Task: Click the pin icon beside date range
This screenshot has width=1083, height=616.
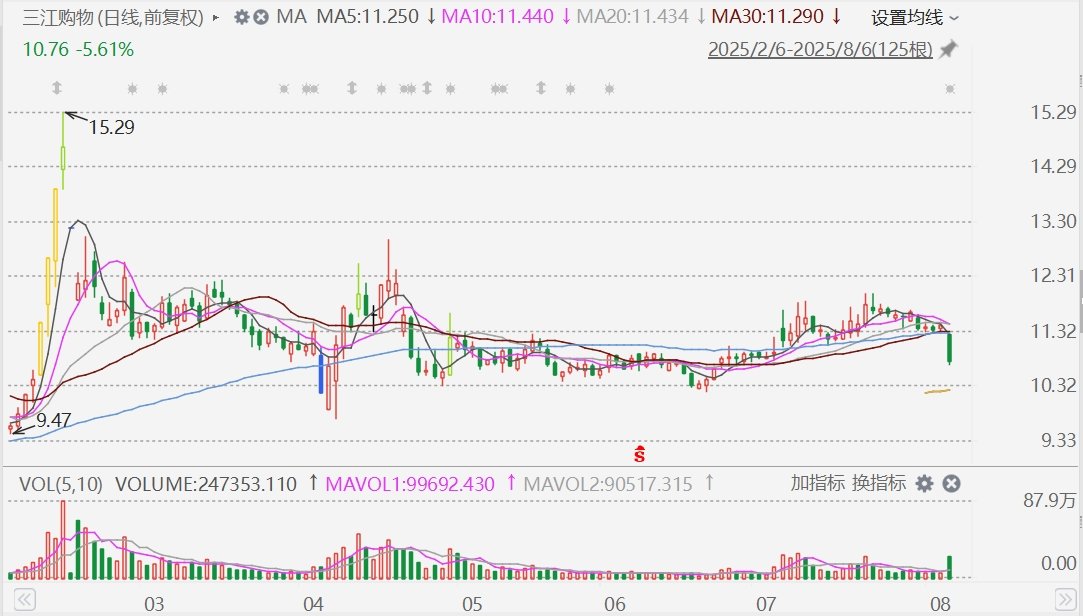Action: click(x=948, y=49)
